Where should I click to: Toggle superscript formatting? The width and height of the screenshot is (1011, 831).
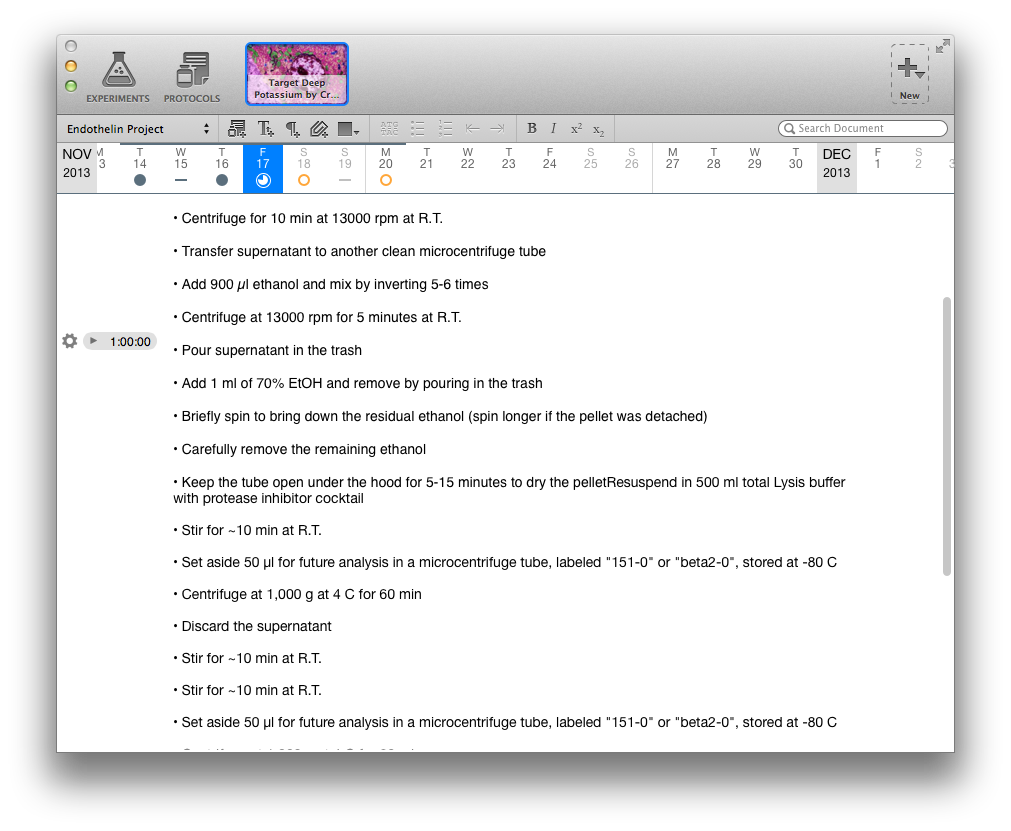(x=576, y=128)
